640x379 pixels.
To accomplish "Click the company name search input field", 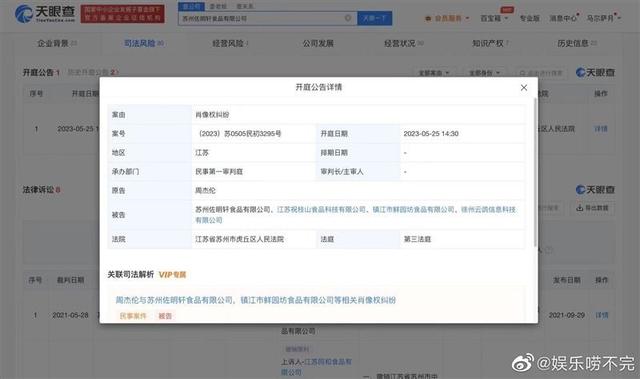I will pyautogui.click(x=261, y=18).
